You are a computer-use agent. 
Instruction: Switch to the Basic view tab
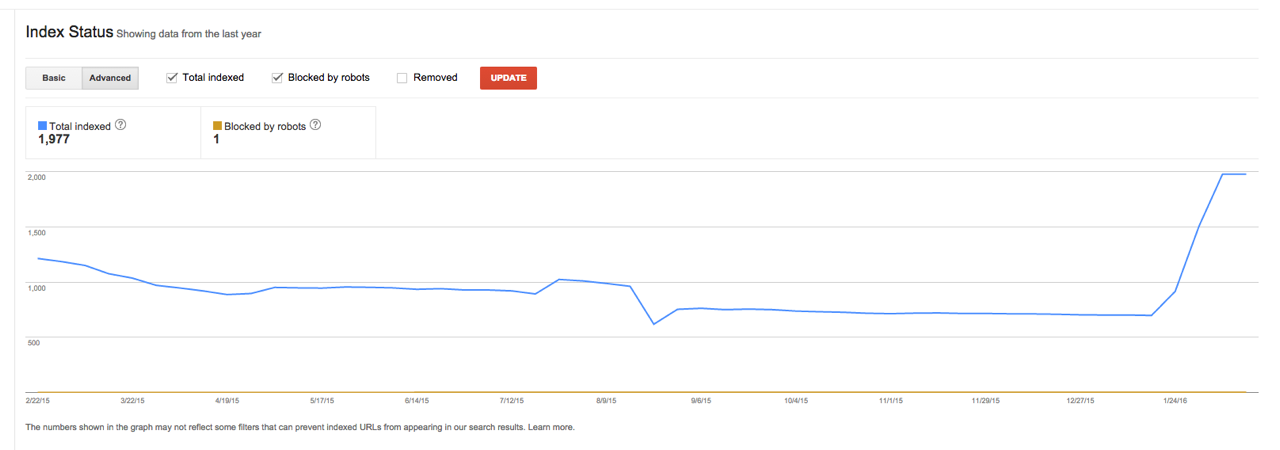54,78
